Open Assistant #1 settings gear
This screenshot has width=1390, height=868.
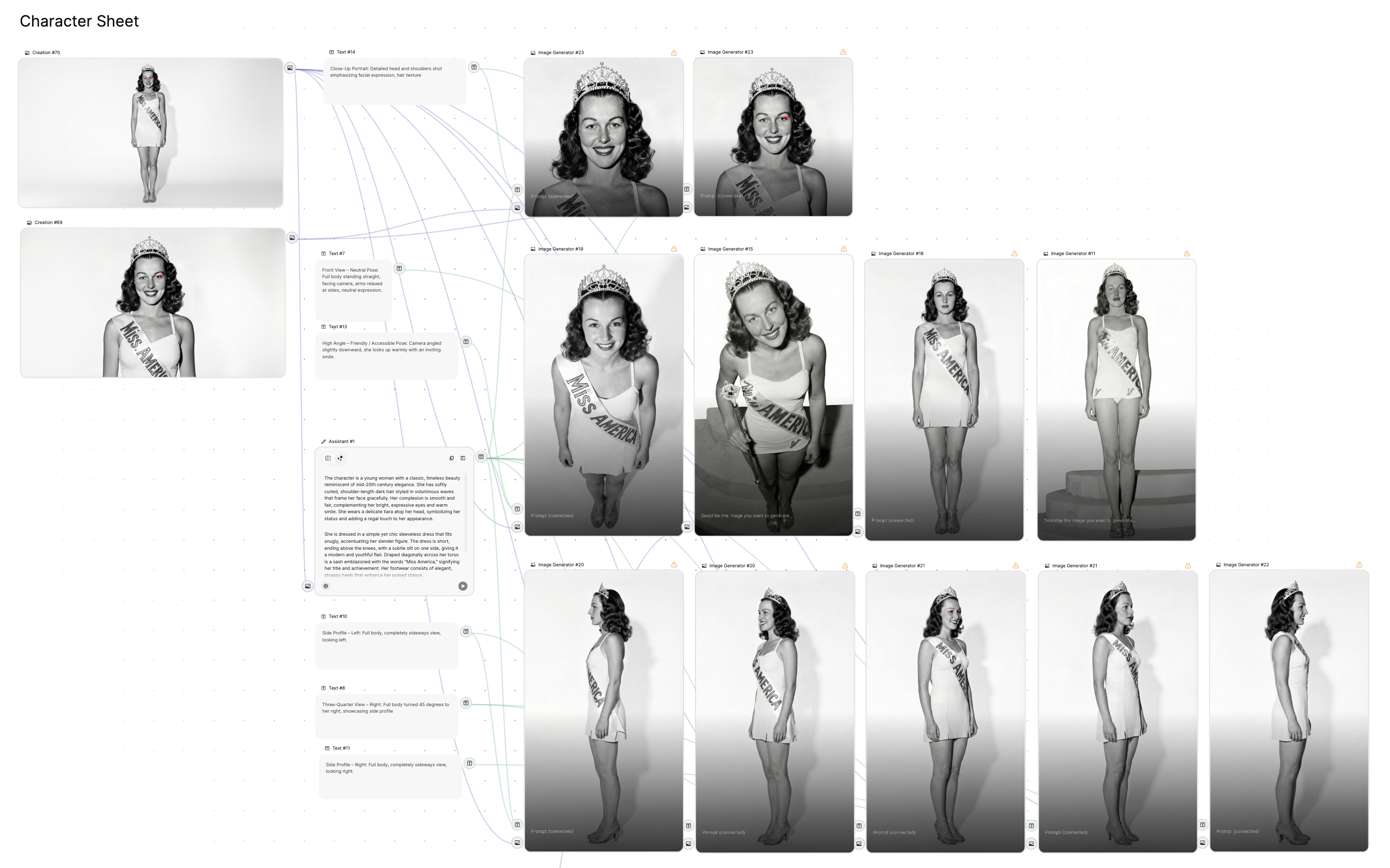[x=325, y=586]
